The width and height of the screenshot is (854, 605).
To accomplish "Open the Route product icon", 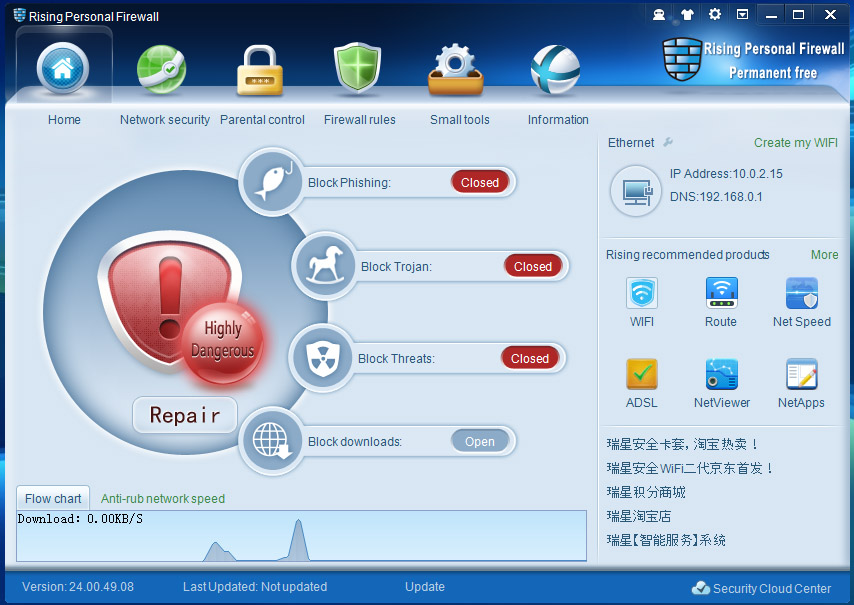I will (721, 293).
